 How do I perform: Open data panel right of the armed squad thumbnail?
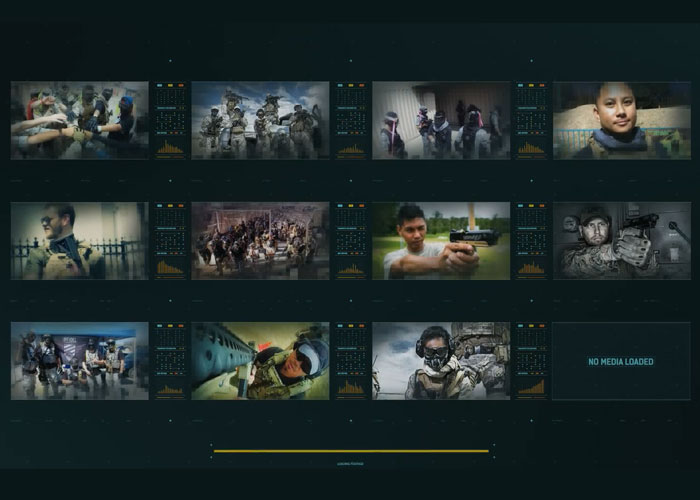(350, 120)
